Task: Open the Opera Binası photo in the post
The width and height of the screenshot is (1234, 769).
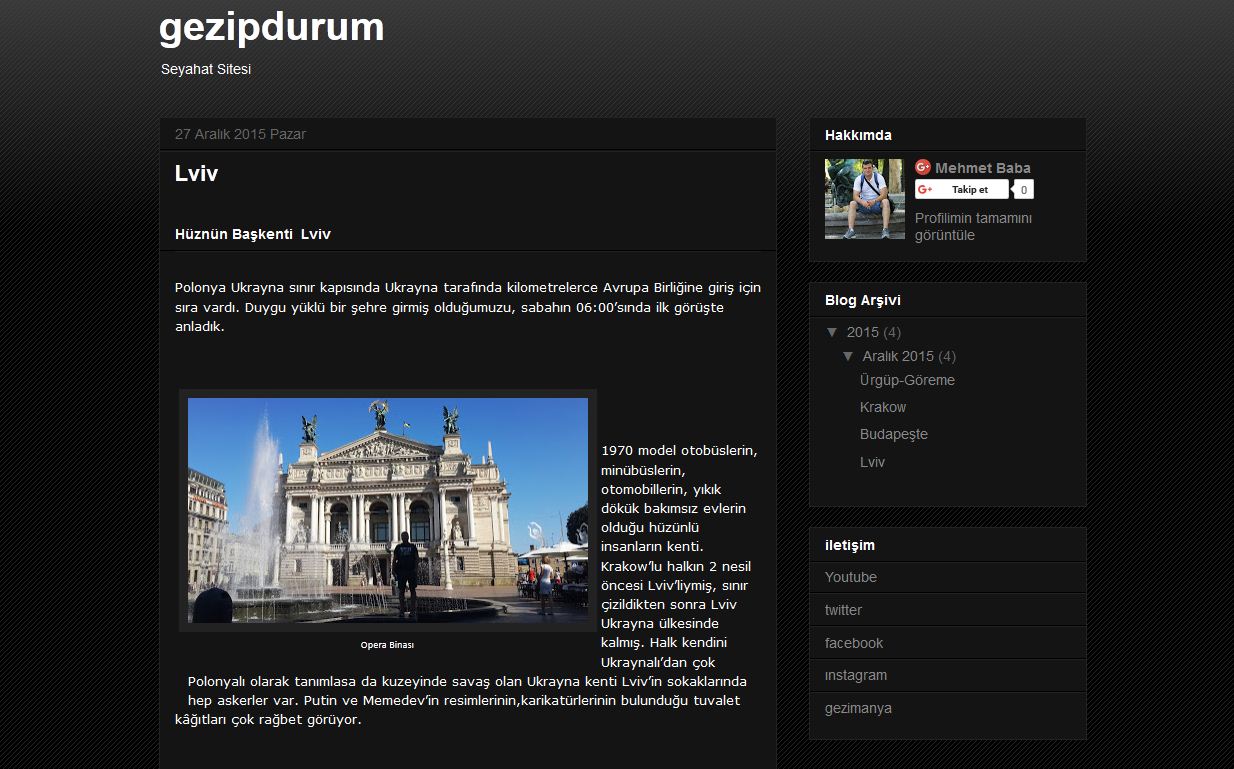Action: [388, 510]
